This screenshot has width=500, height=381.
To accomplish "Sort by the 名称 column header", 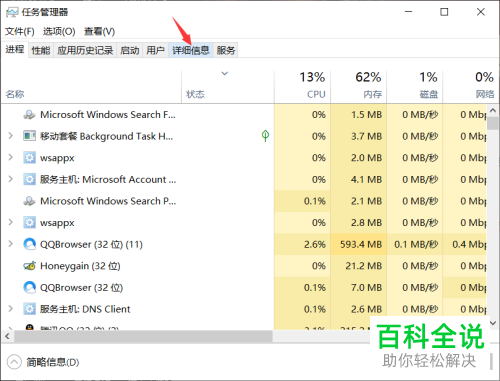I will (x=91, y=87).
